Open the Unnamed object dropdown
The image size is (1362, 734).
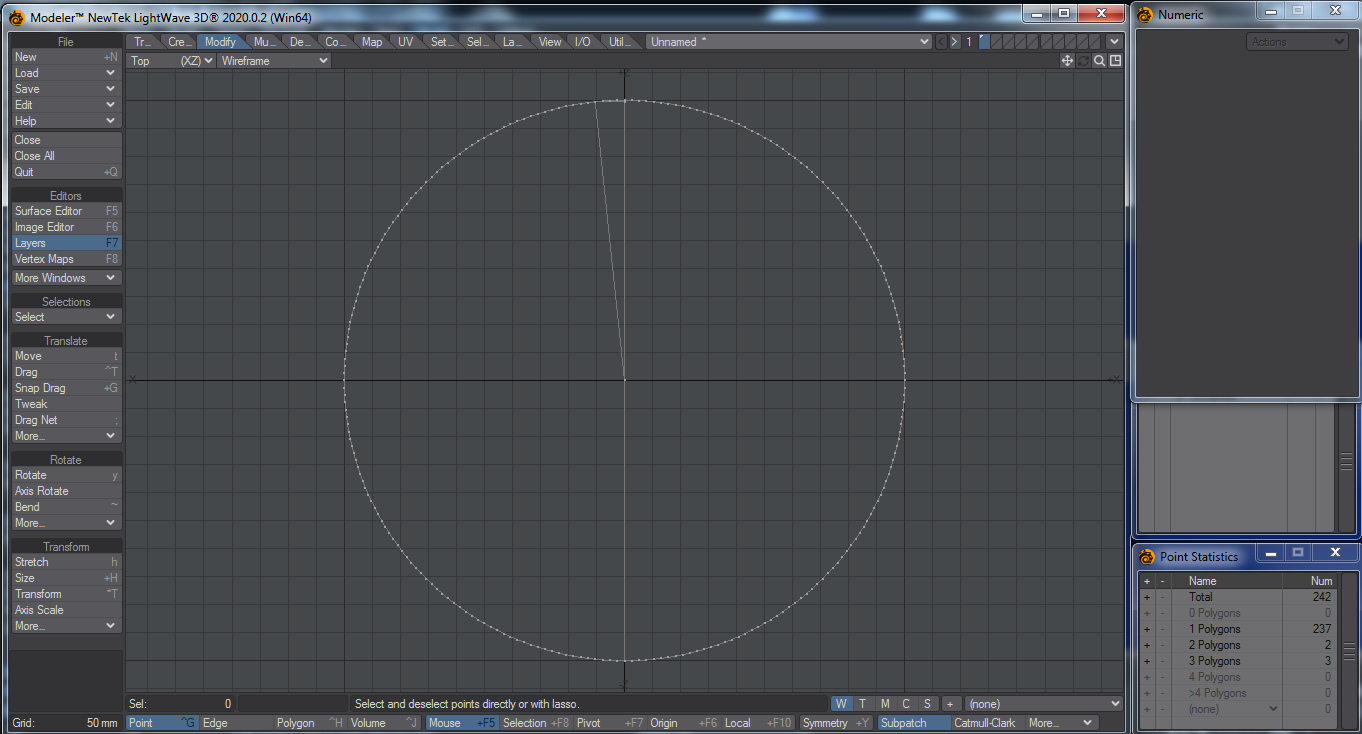(x=789, y=42)
